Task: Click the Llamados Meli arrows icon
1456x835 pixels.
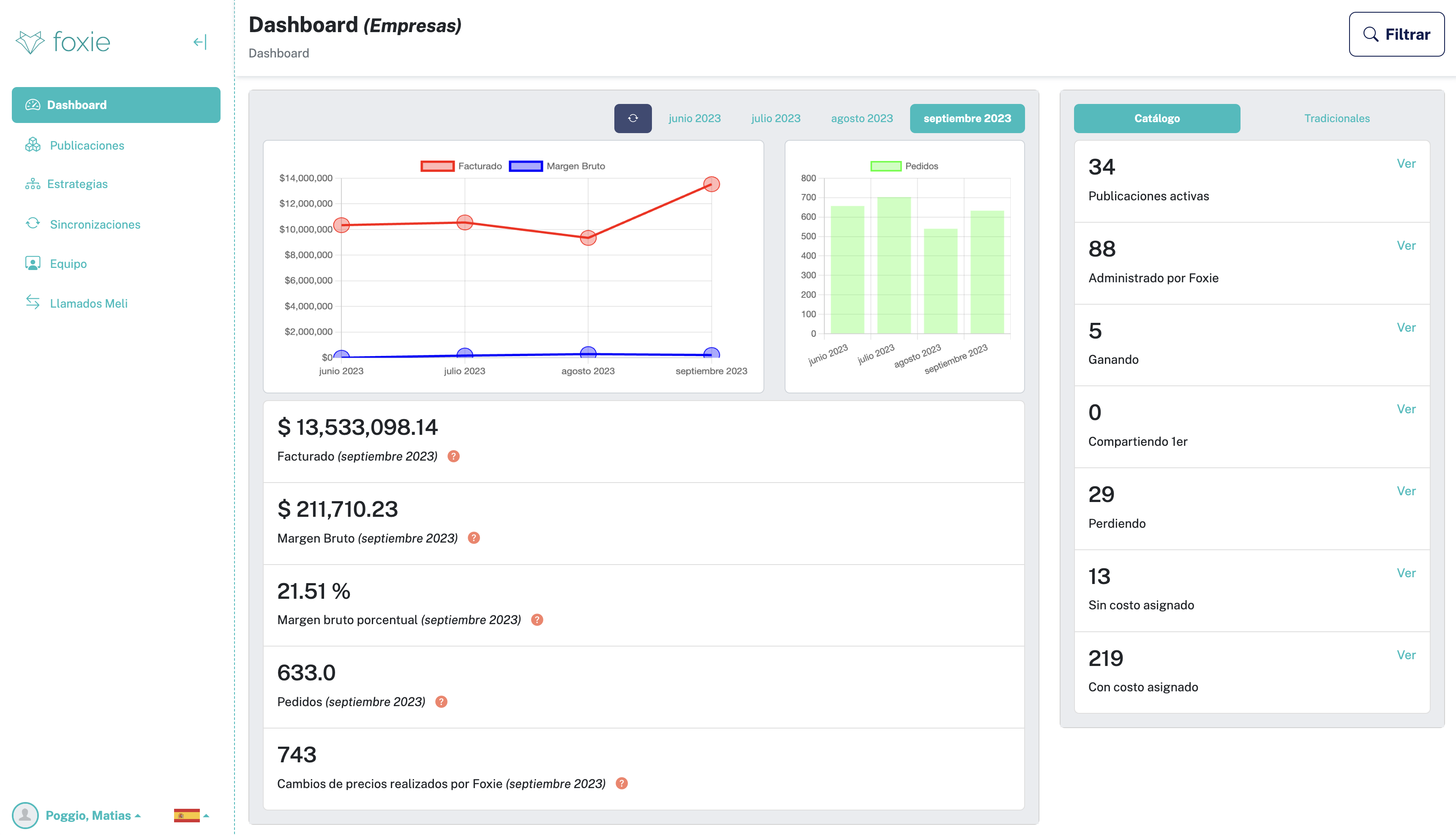Action: click(33, 302)
